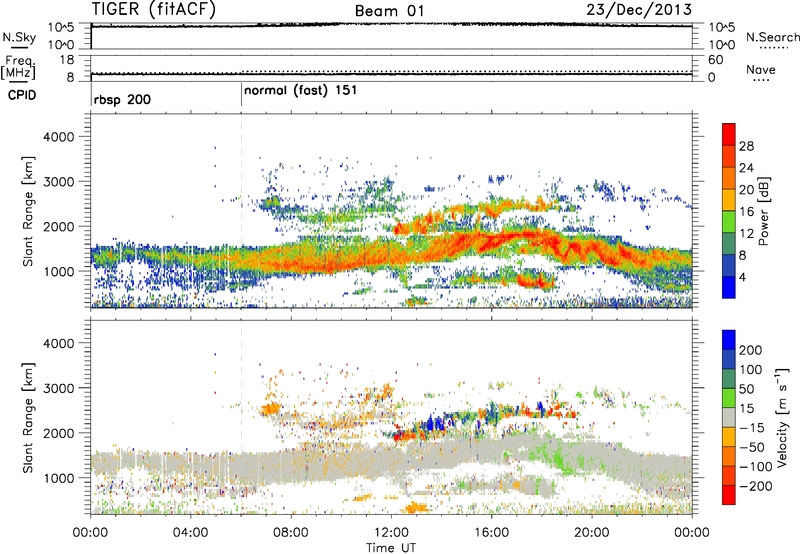Pick the red bottom segment of Velocity colorbar
Viewport: 800px width, 554px height.
point(729,495)
